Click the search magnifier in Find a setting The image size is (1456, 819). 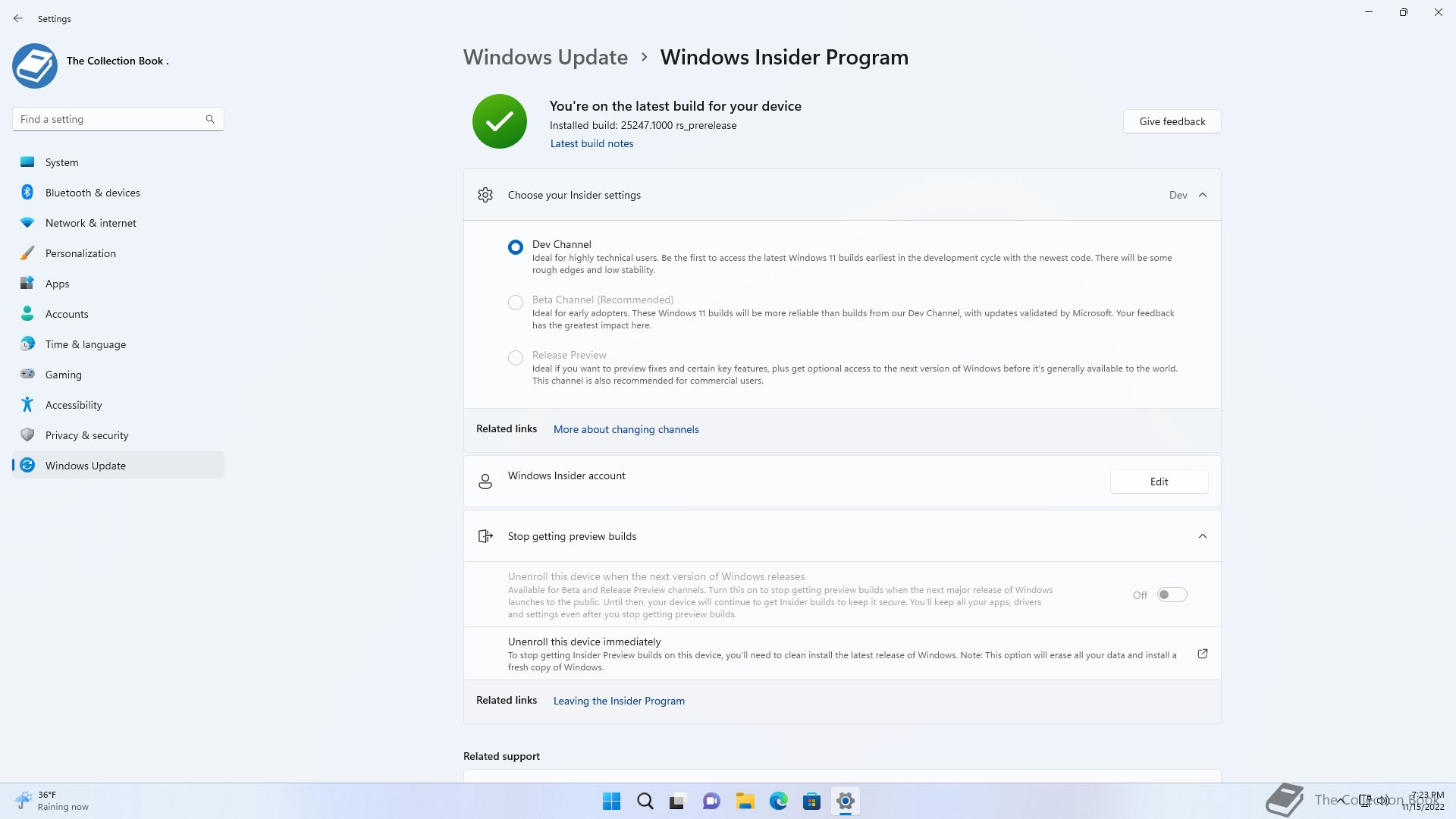(x=210, y=119)
